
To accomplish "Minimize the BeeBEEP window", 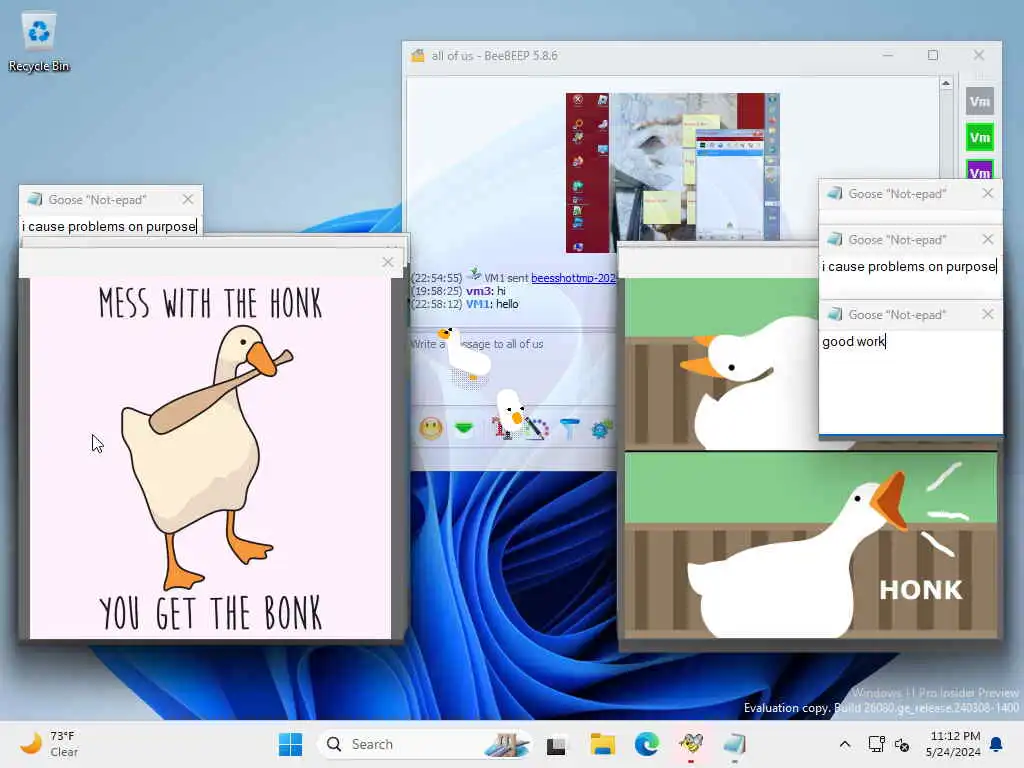I will click(888, 56).
